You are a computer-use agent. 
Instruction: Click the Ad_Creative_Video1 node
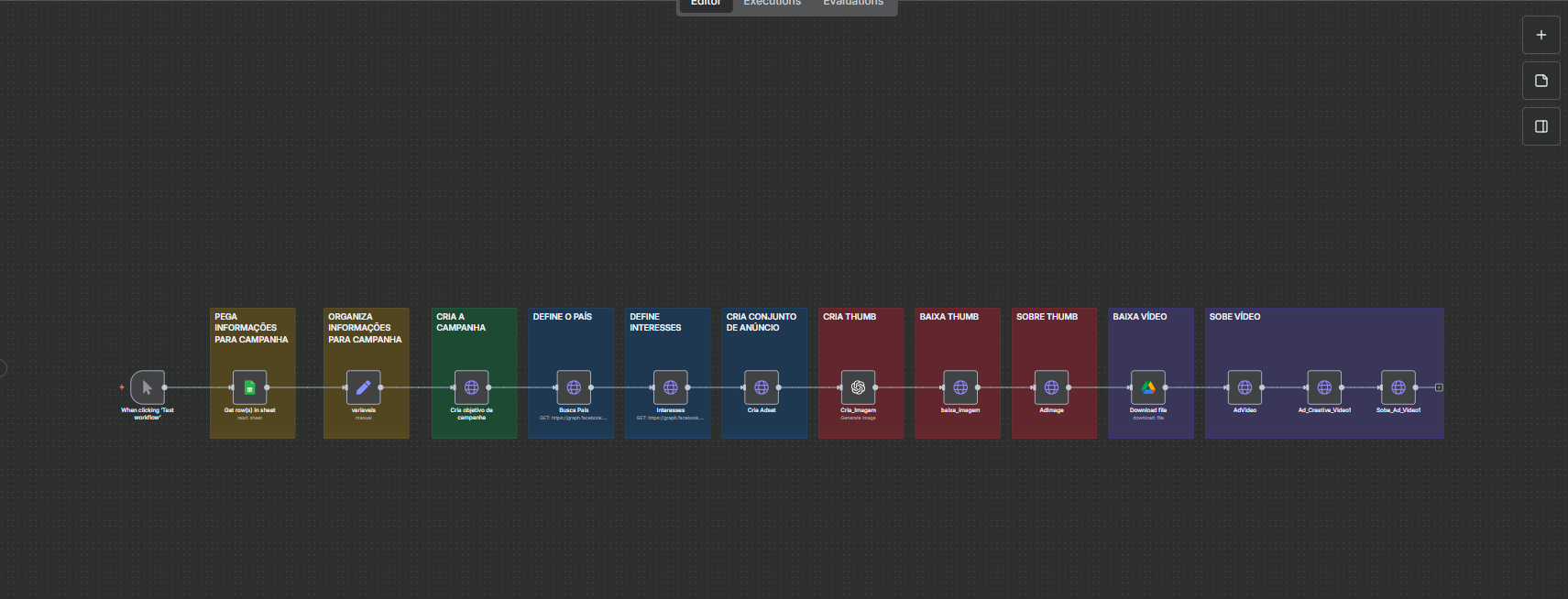pos(1323,387)
